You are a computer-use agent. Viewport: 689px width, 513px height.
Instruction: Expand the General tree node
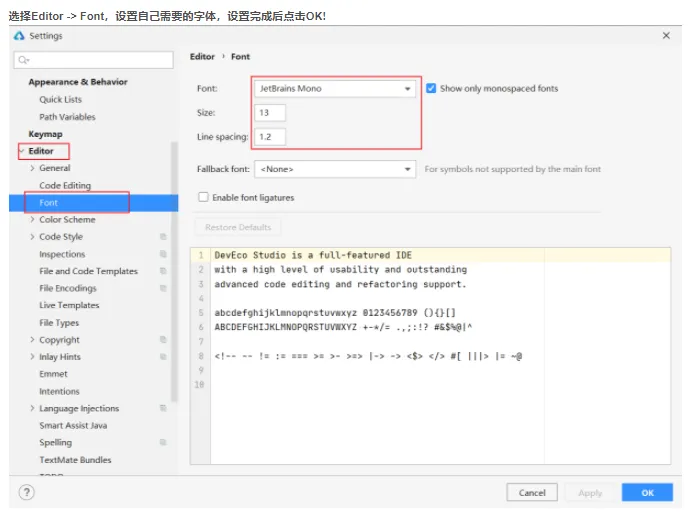[32, 168]
